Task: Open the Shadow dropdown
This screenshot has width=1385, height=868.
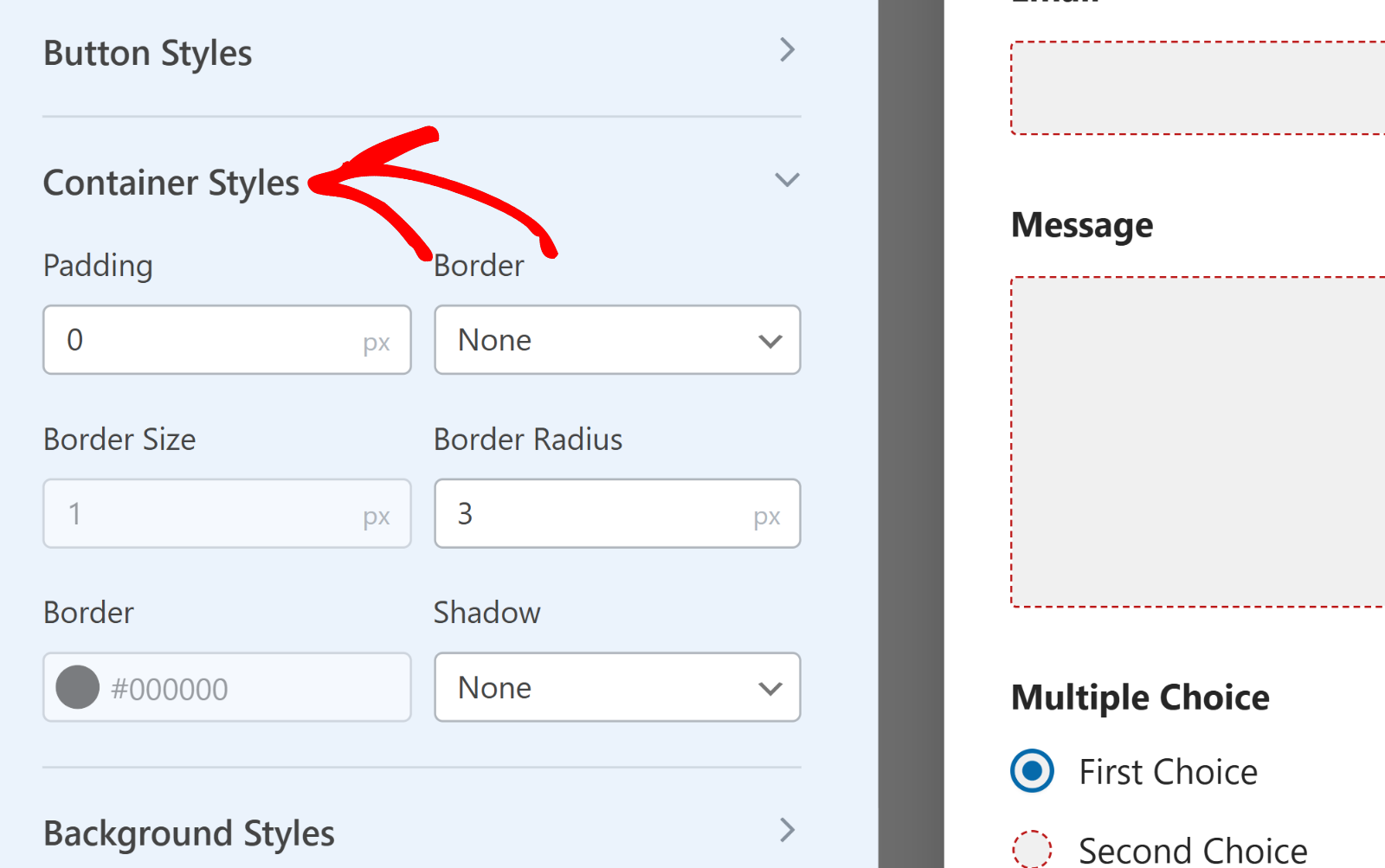Action: (616, 687)
